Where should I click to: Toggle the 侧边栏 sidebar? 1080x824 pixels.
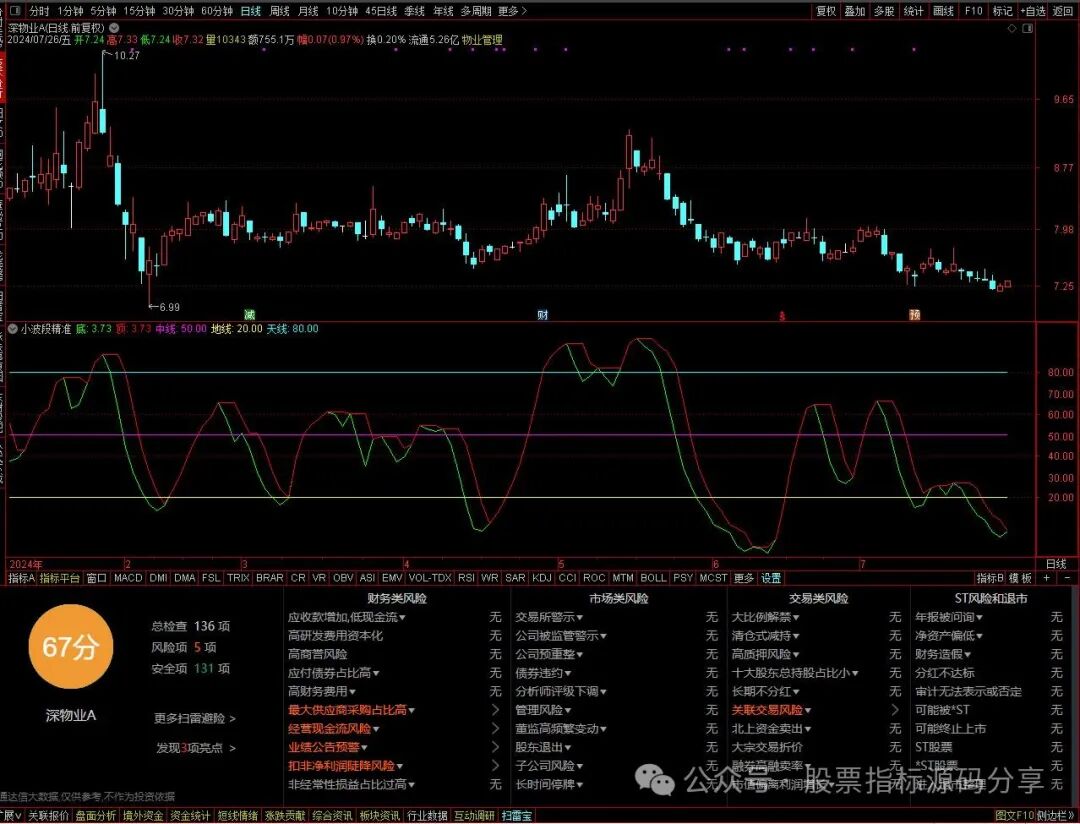1054,816
